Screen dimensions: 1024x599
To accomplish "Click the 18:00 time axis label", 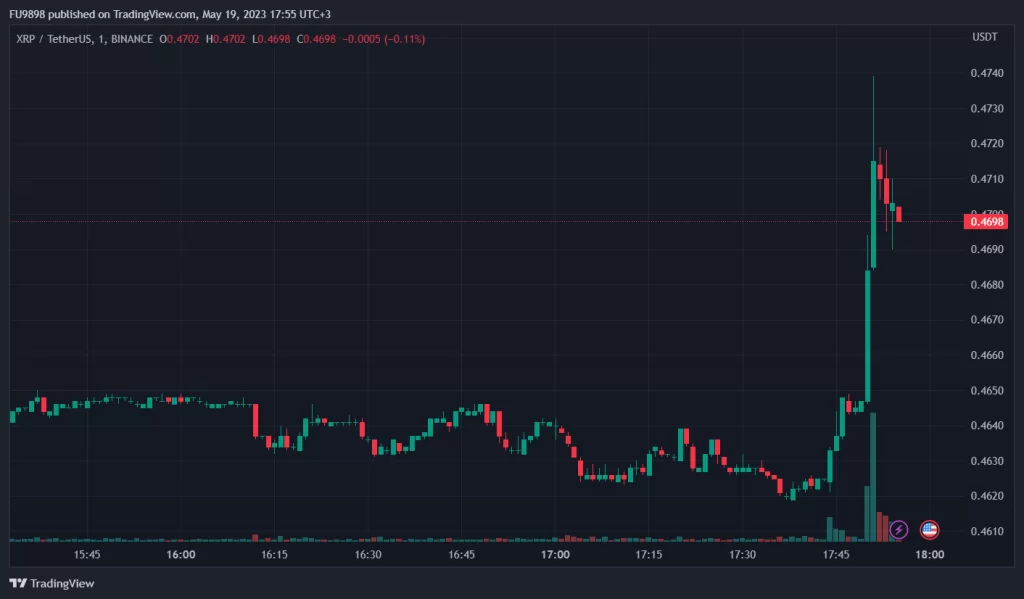I will pos(929,554).
